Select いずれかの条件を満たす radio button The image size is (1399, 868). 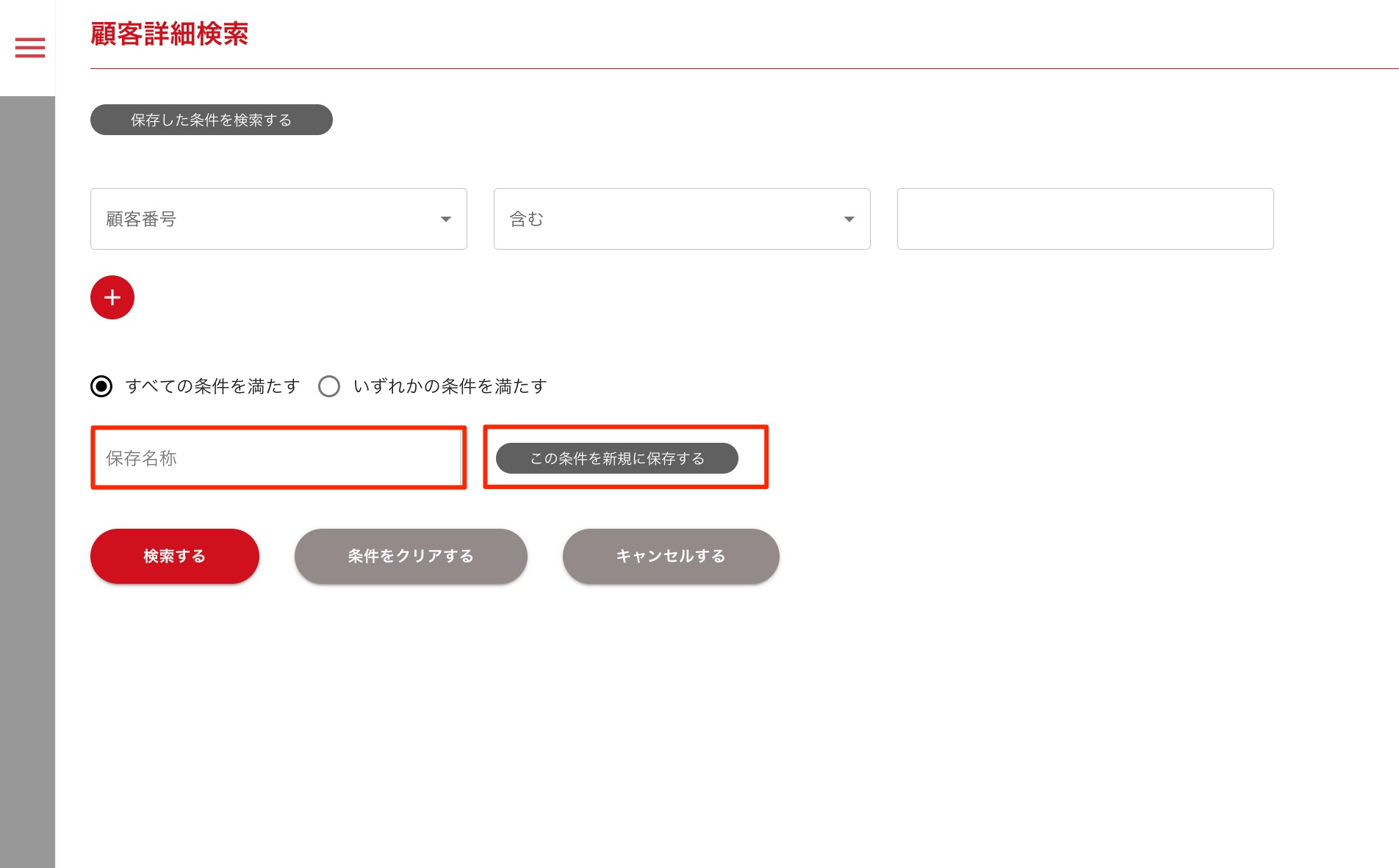329,386
